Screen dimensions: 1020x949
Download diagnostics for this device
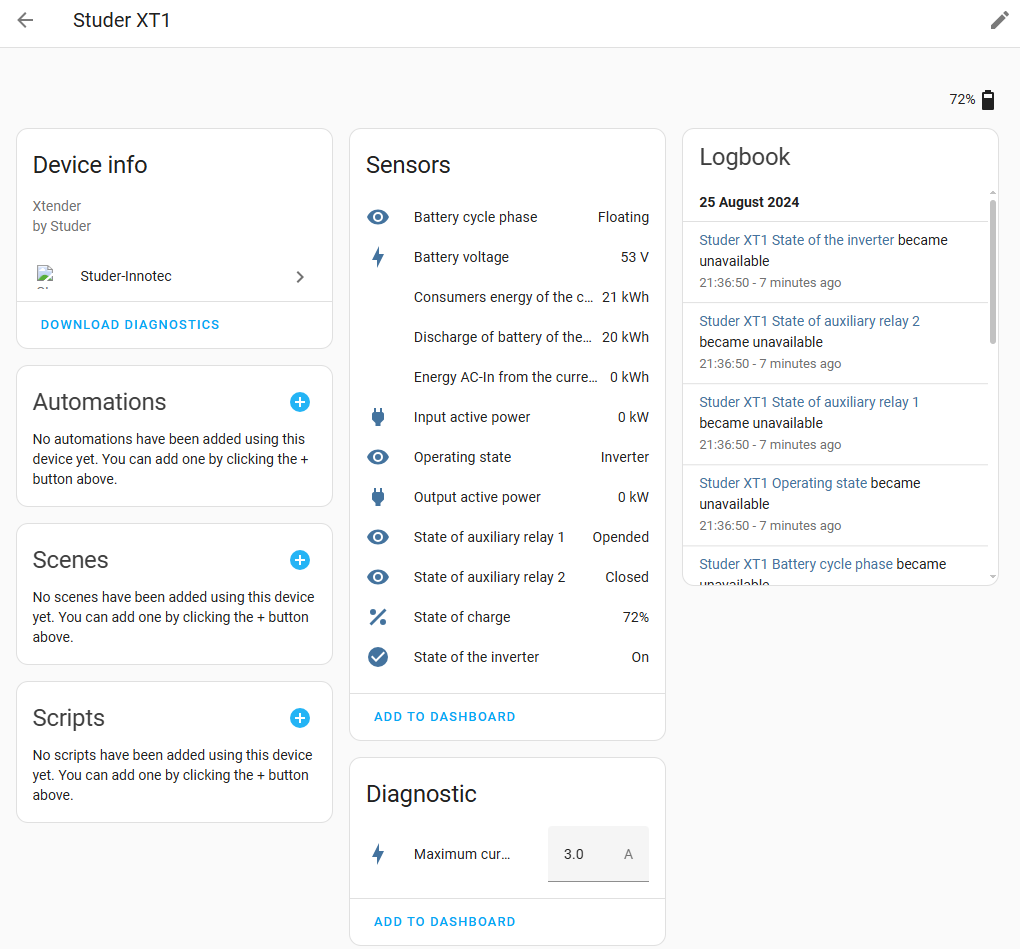coord(130,325)
